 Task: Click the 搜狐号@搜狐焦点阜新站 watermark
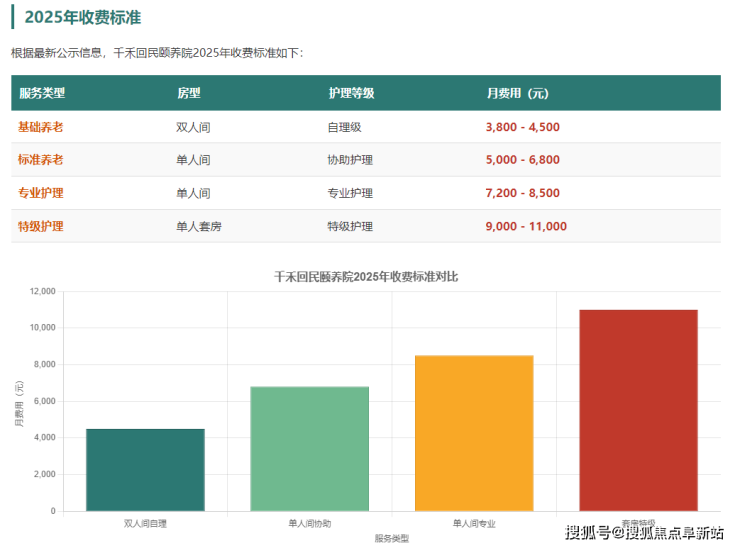click(x=644, y=532)
